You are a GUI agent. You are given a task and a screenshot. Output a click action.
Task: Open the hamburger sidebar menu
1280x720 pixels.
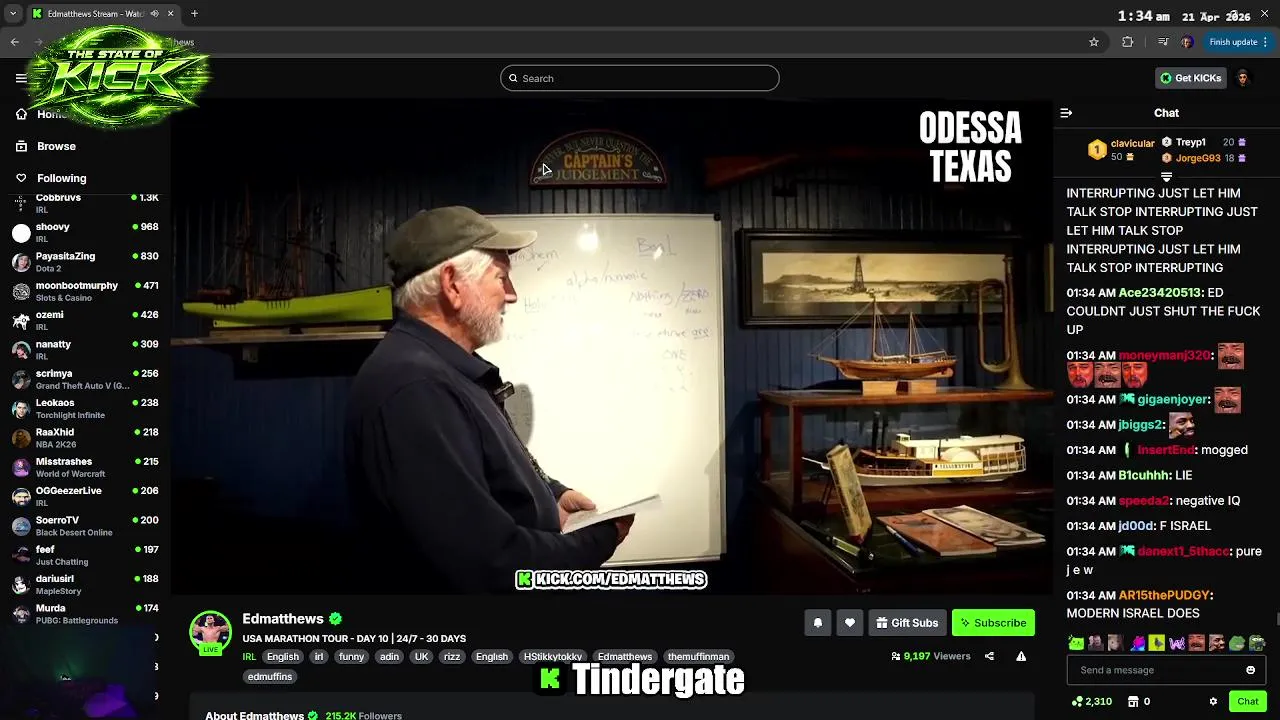point(21,78)
